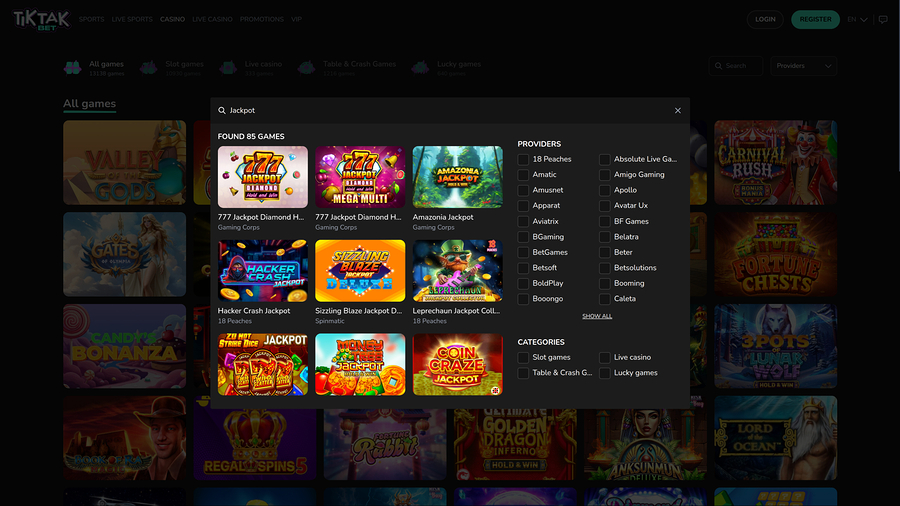The height and width of the screenshot is (506, 900).
Task: Check the Live casino category checkbox
Action: click(604, 357)
